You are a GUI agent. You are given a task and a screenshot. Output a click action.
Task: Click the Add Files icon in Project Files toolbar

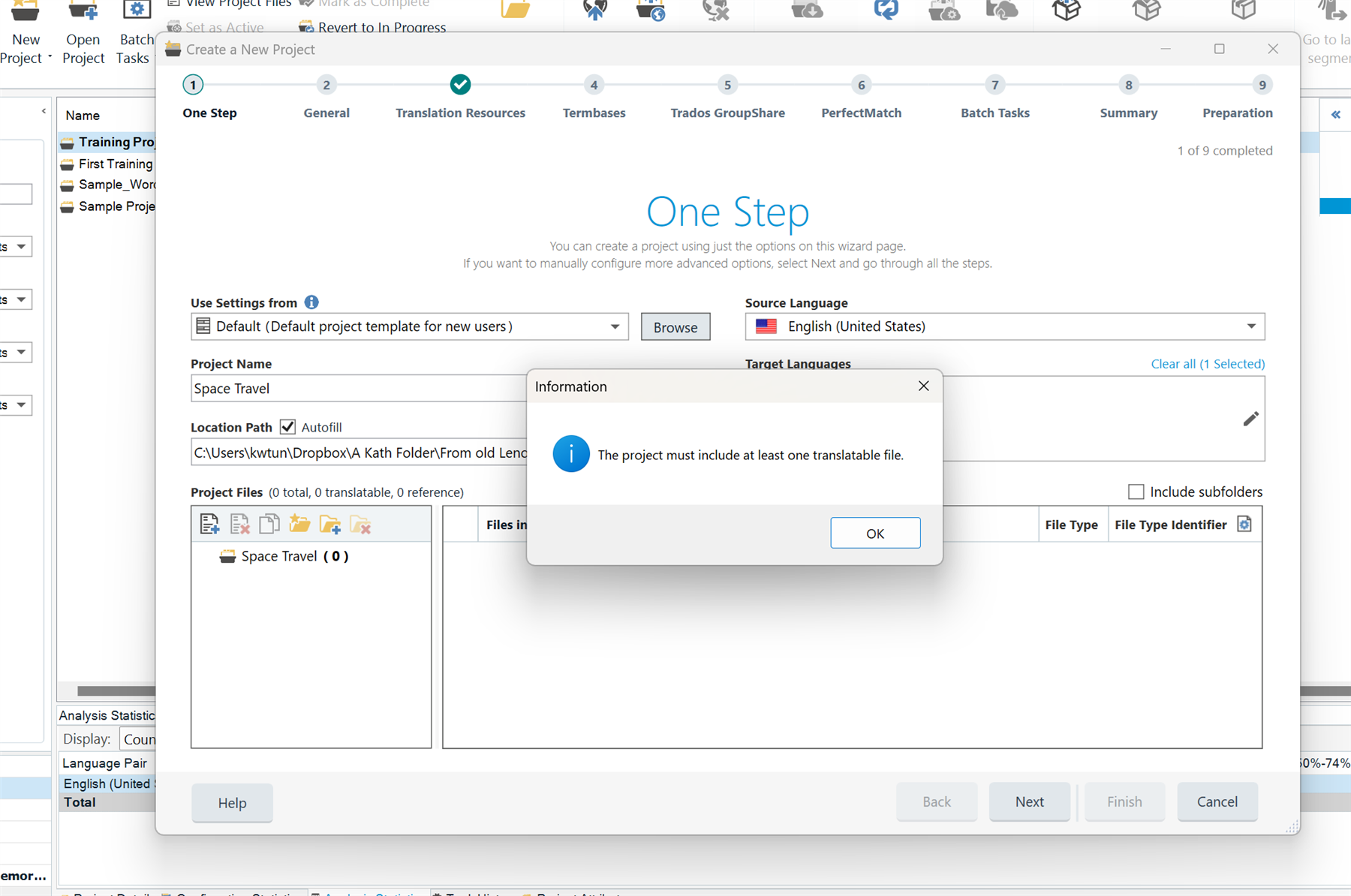[209, 524]
